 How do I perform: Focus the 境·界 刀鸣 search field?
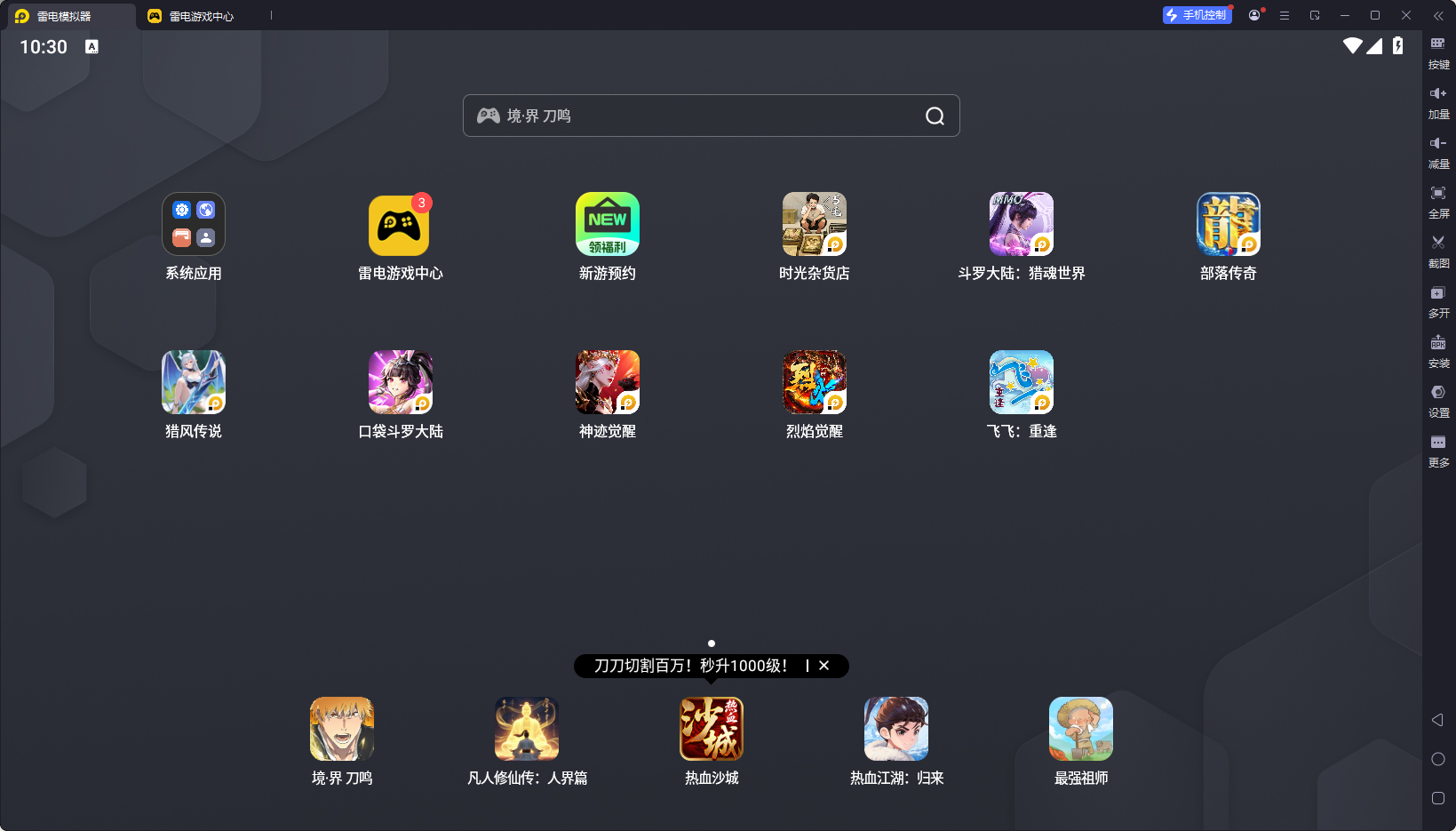711,116
